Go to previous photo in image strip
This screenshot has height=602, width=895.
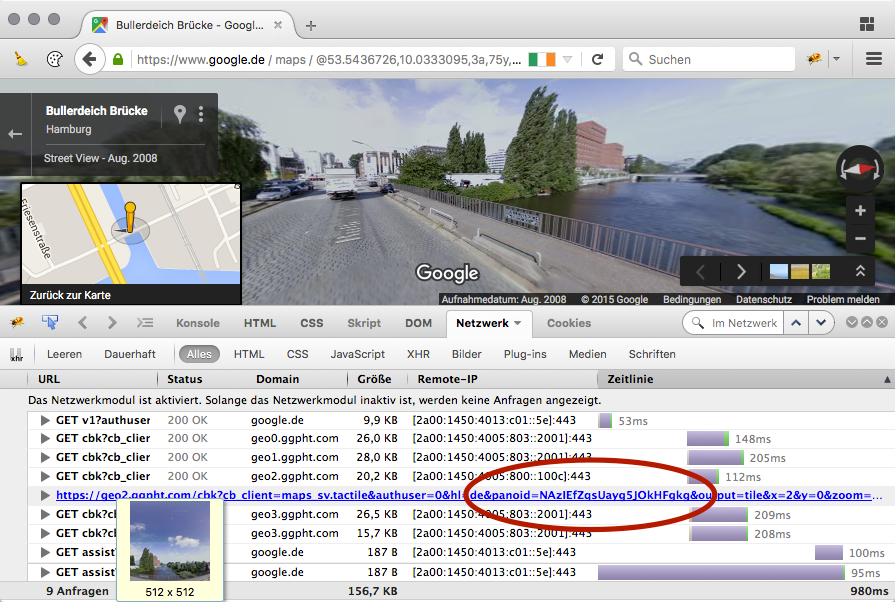701,272
